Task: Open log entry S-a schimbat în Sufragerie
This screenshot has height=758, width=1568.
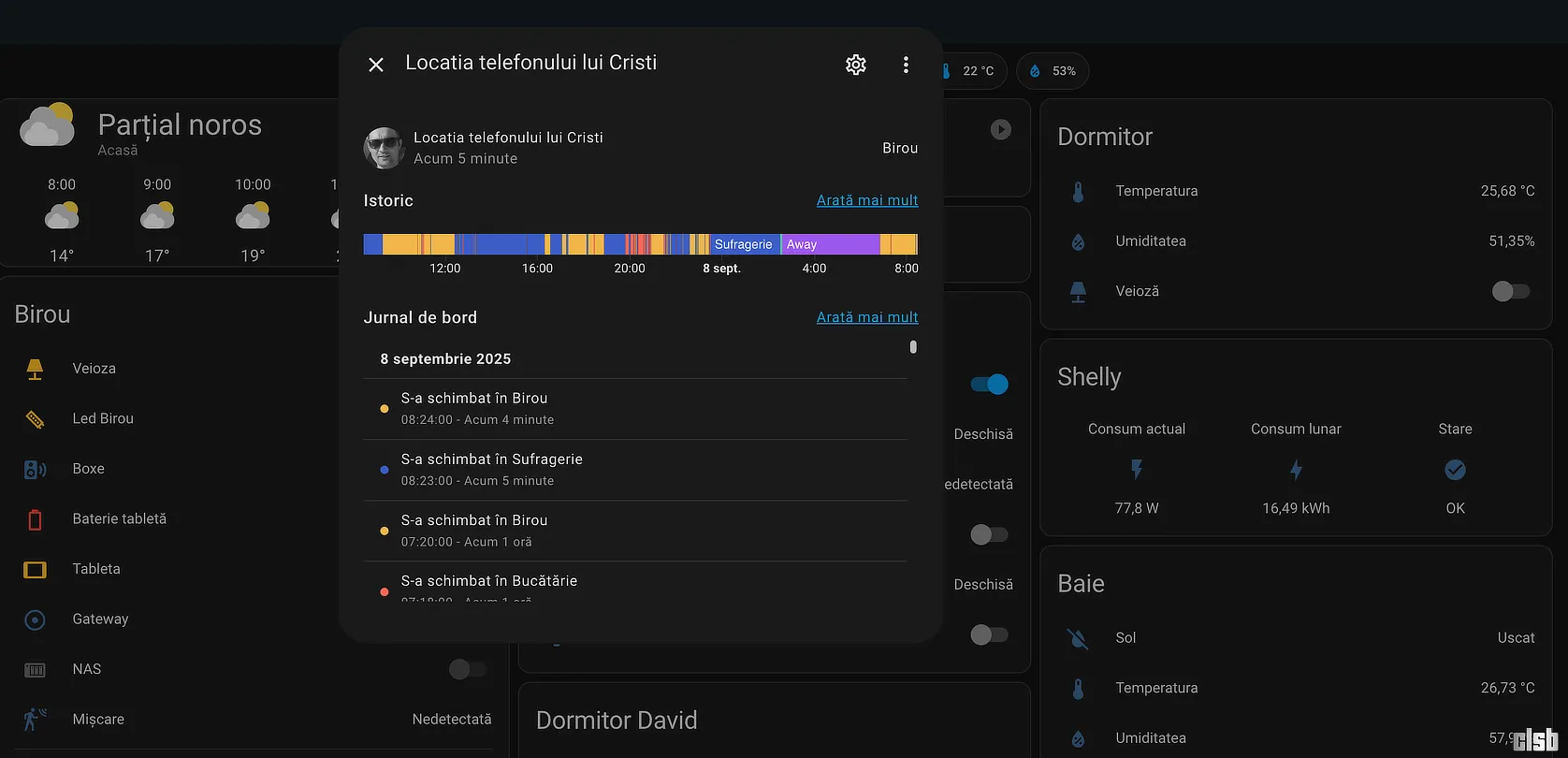Action: point(635,470)
